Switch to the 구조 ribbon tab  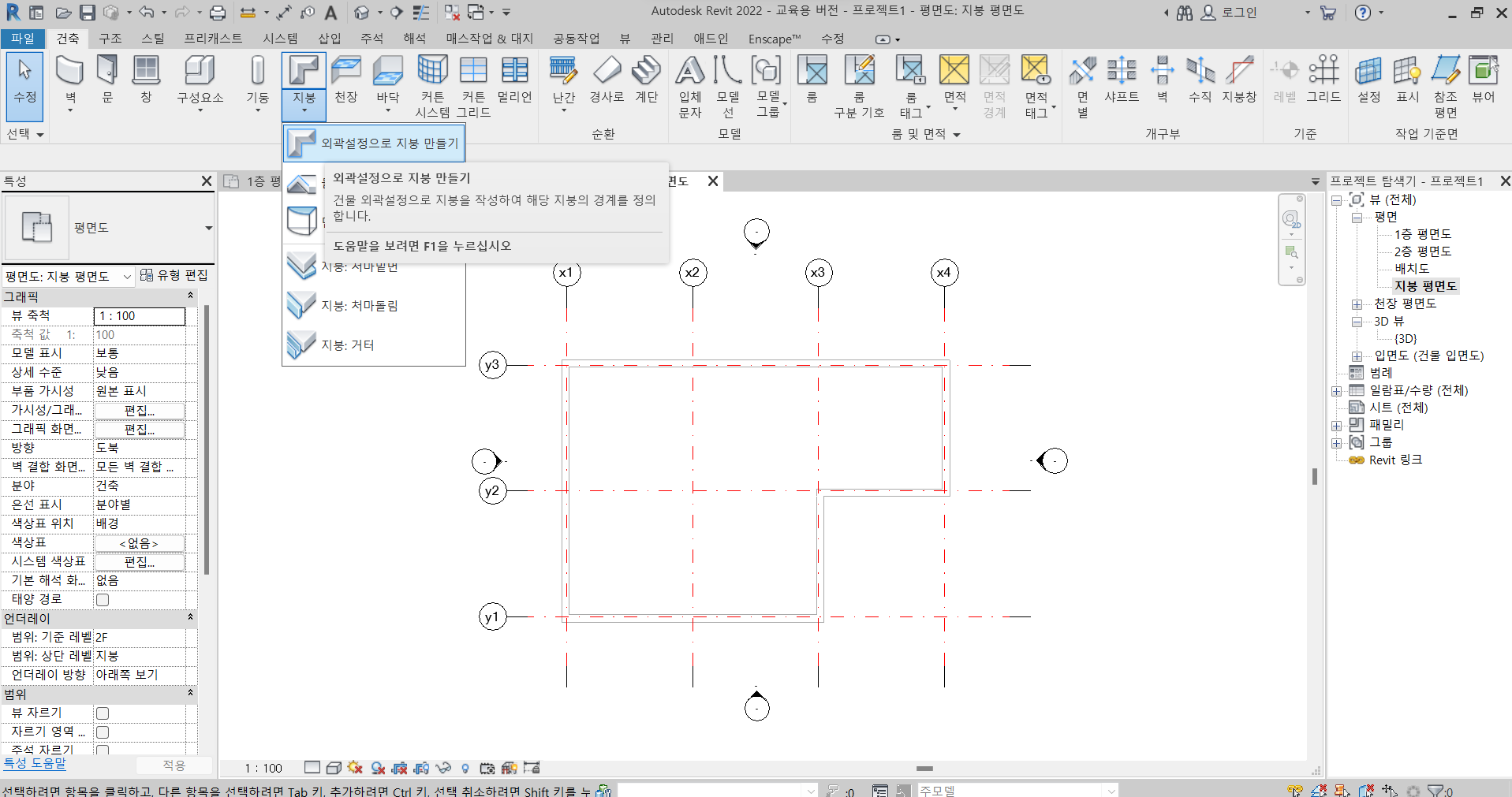pos(110,39)
